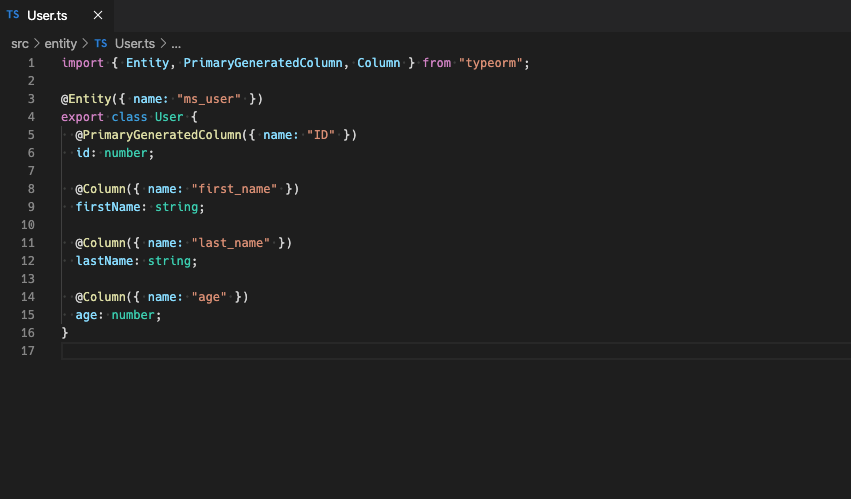Click the "age" string literal
This screenshot has height=499, width=851.
pos(209,297)
